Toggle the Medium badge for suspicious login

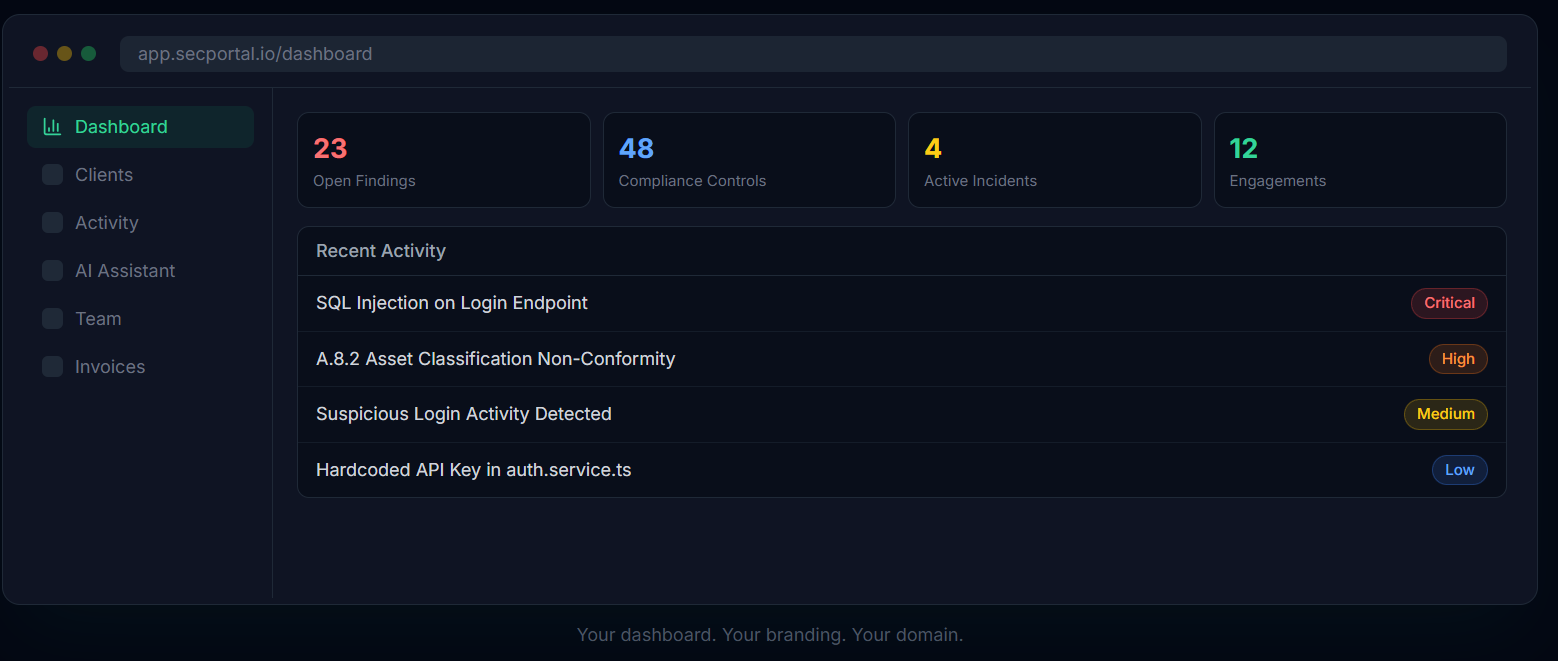1445,414
